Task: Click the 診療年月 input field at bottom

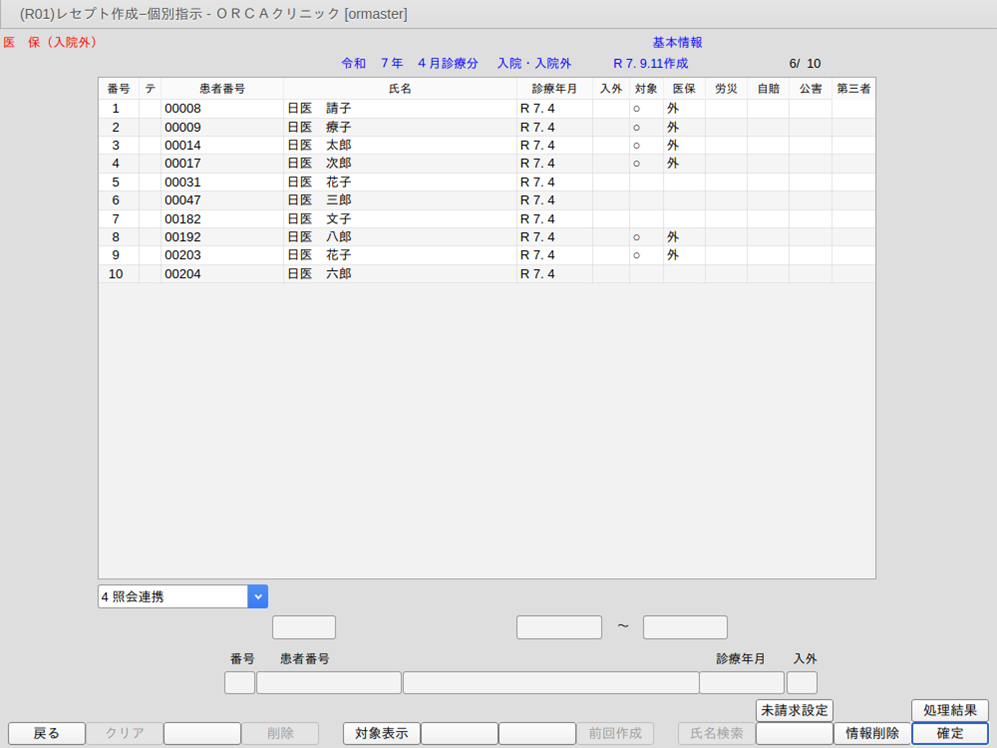Action: pos(741,683)
